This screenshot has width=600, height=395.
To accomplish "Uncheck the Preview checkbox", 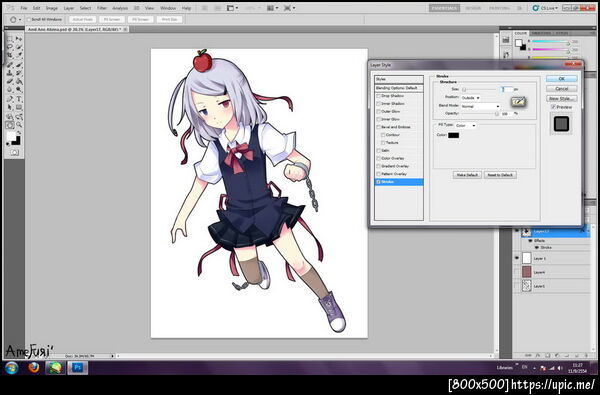I will (x=553, y=107).
